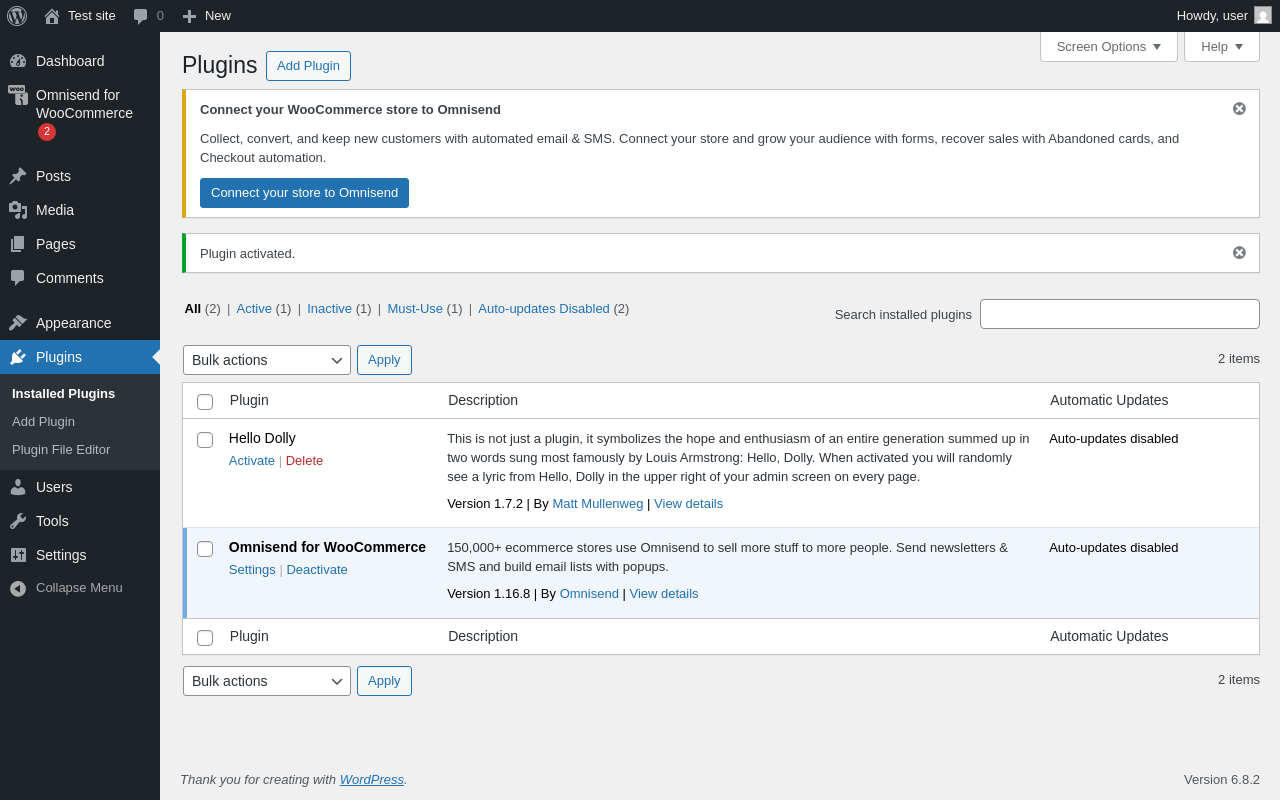Dismiss the Plugin activated notice
This screenshot has width=1280, height=800.
[1239, 253]
